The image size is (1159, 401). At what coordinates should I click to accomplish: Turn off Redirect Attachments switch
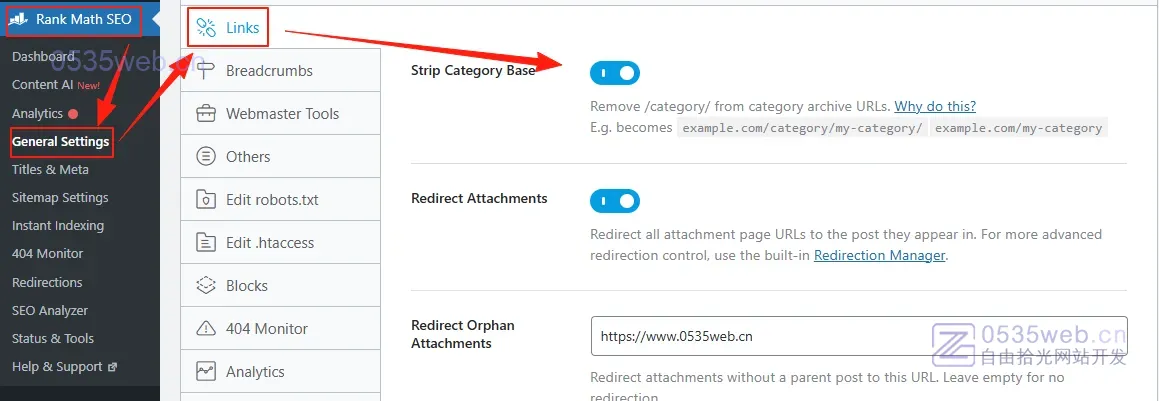click(x=614, y=201)
